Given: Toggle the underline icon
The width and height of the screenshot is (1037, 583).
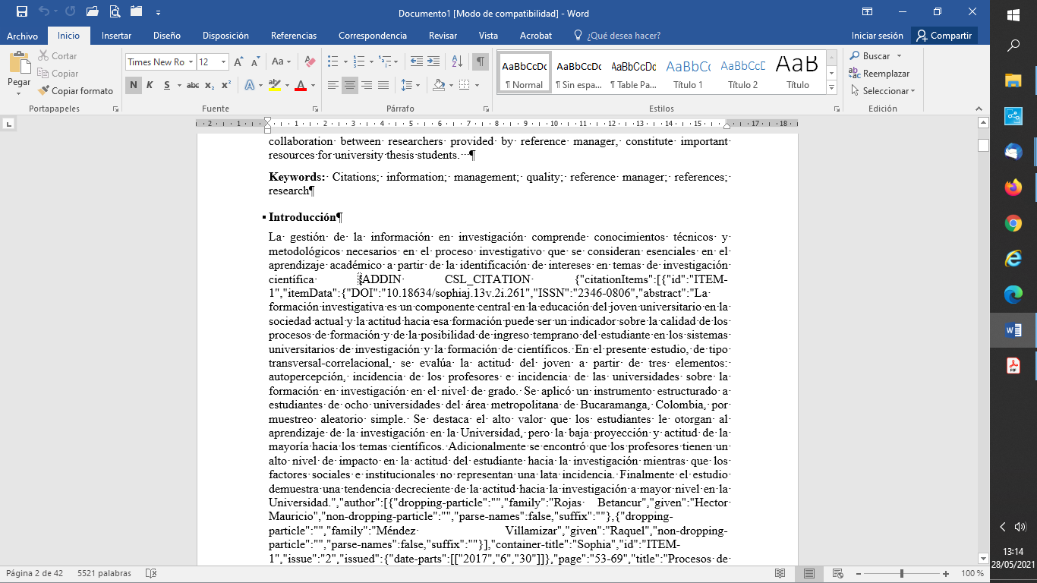Looking at the screenshot, I should [167, 85].
